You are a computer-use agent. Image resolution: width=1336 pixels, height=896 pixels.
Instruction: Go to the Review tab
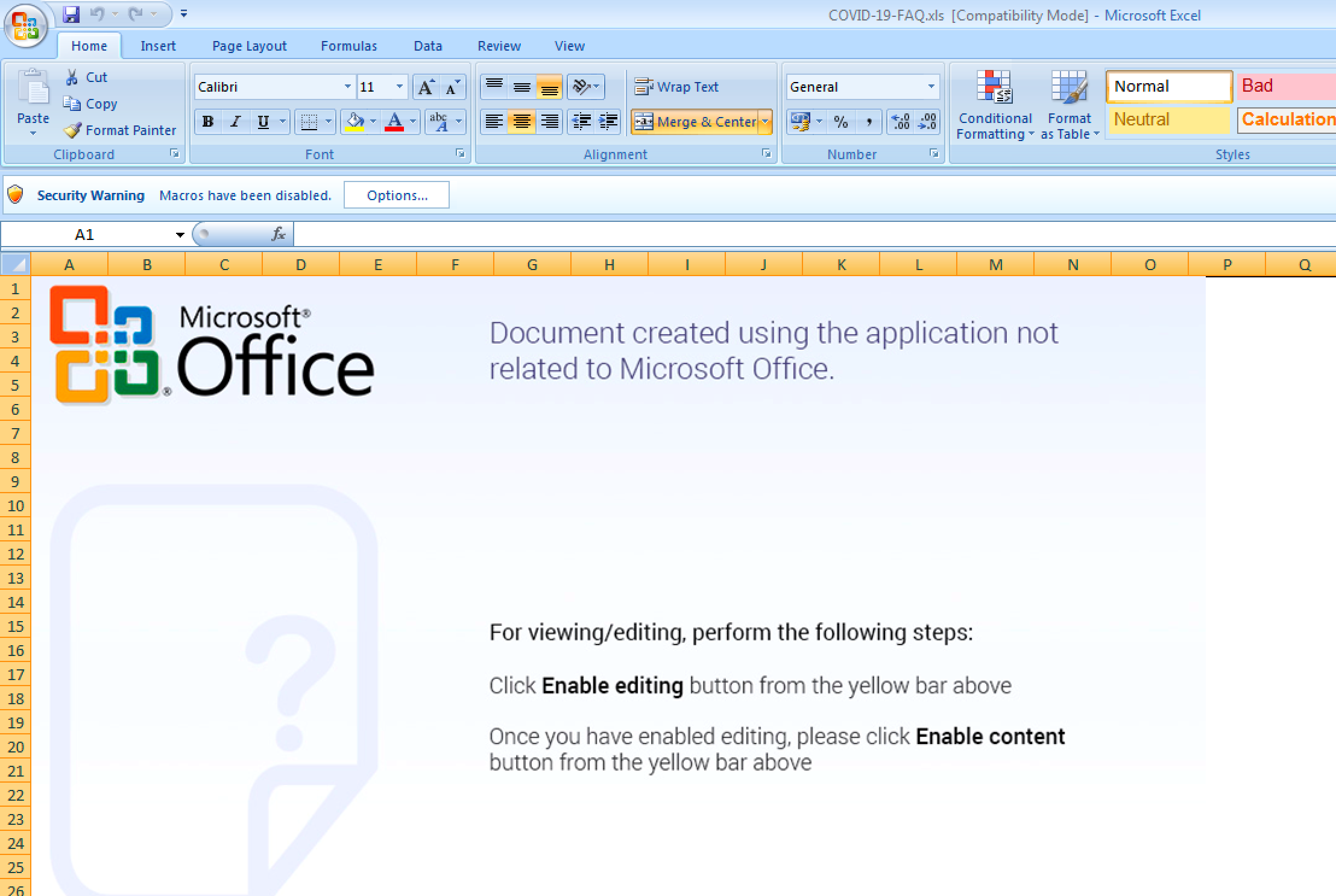point(499,46)
